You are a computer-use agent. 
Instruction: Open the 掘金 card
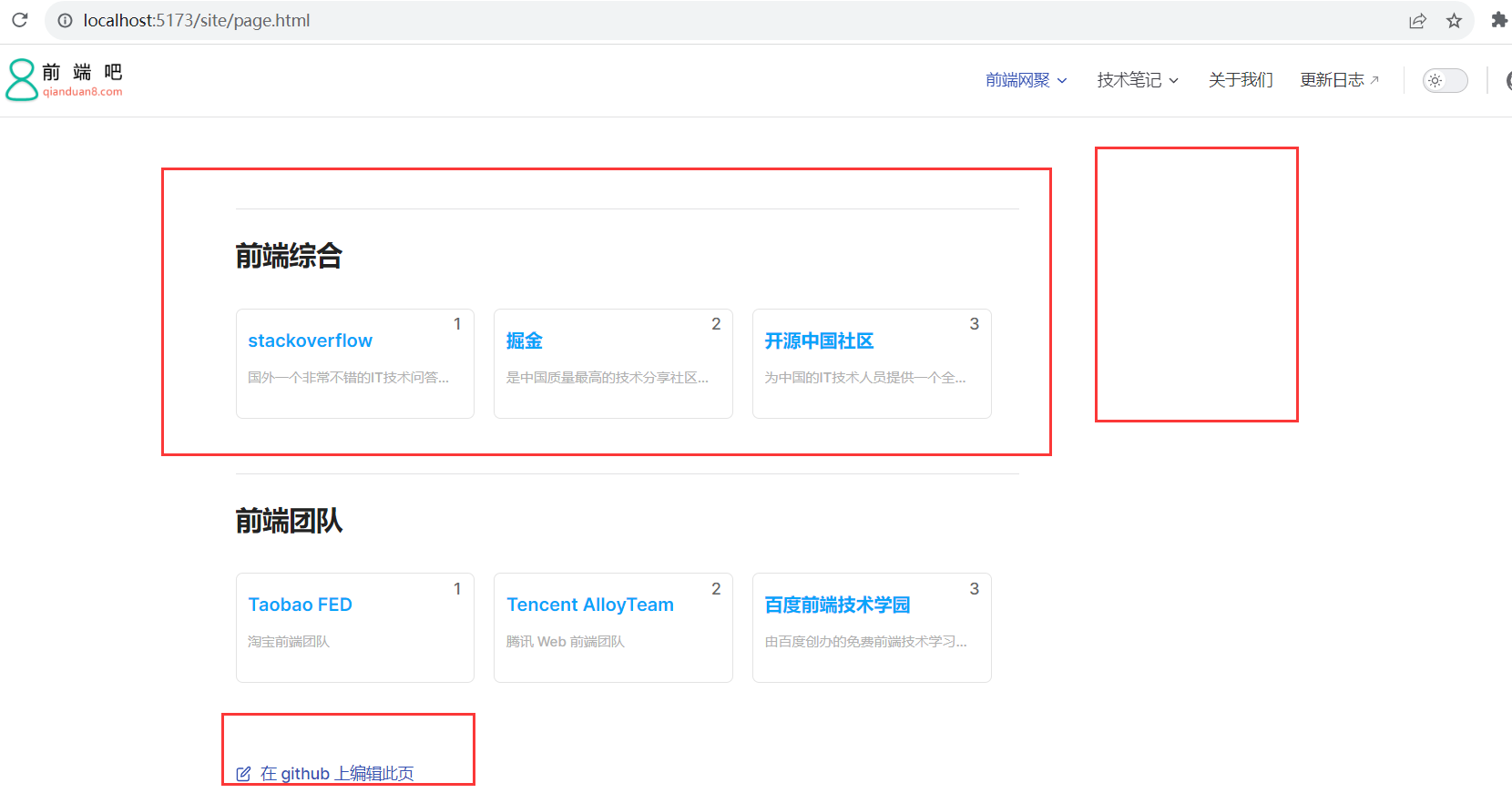click(613, 363)
